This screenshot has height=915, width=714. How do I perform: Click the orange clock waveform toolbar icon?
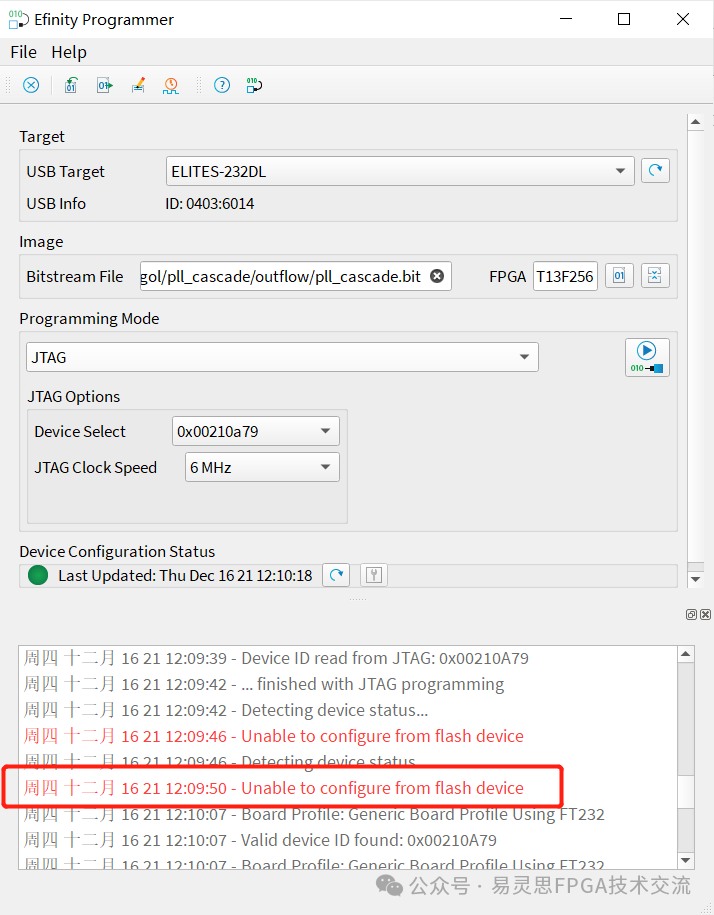171,85
